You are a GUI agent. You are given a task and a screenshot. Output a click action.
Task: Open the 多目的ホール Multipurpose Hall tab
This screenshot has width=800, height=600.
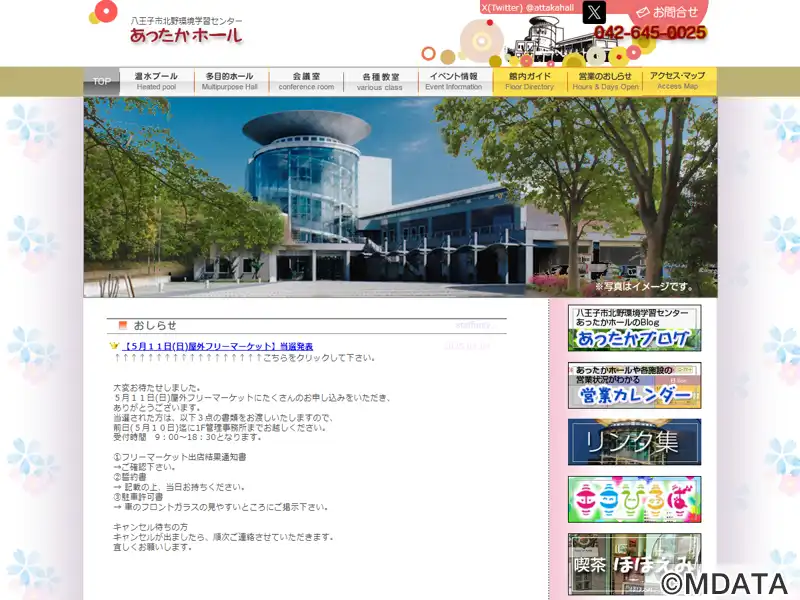pyautogui.click(x=230, y=81)
